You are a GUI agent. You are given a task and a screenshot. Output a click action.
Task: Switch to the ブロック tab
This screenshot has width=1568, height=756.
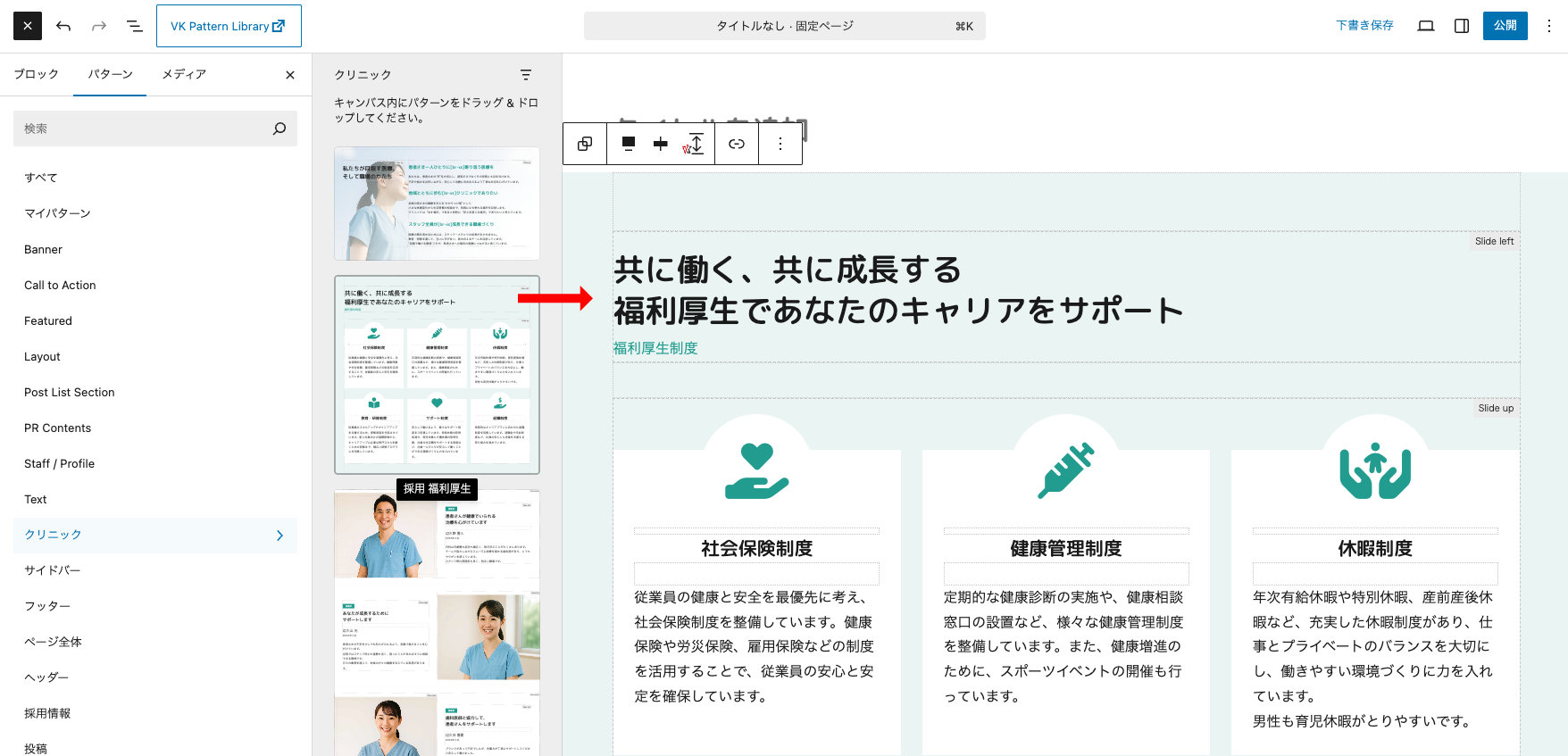coord(37,74)
